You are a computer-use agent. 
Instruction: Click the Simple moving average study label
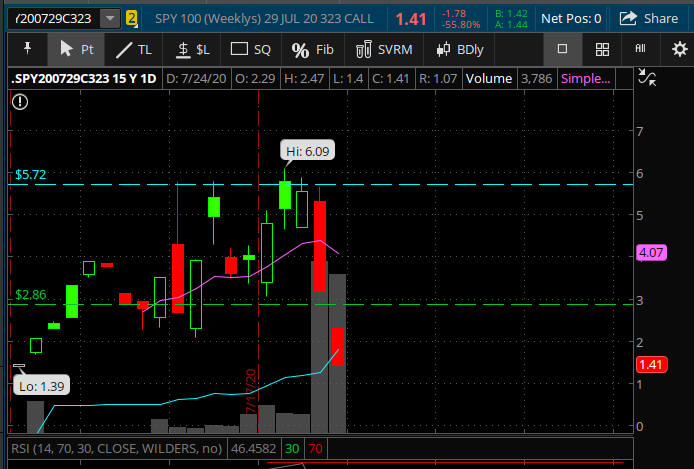click(585, 79)
